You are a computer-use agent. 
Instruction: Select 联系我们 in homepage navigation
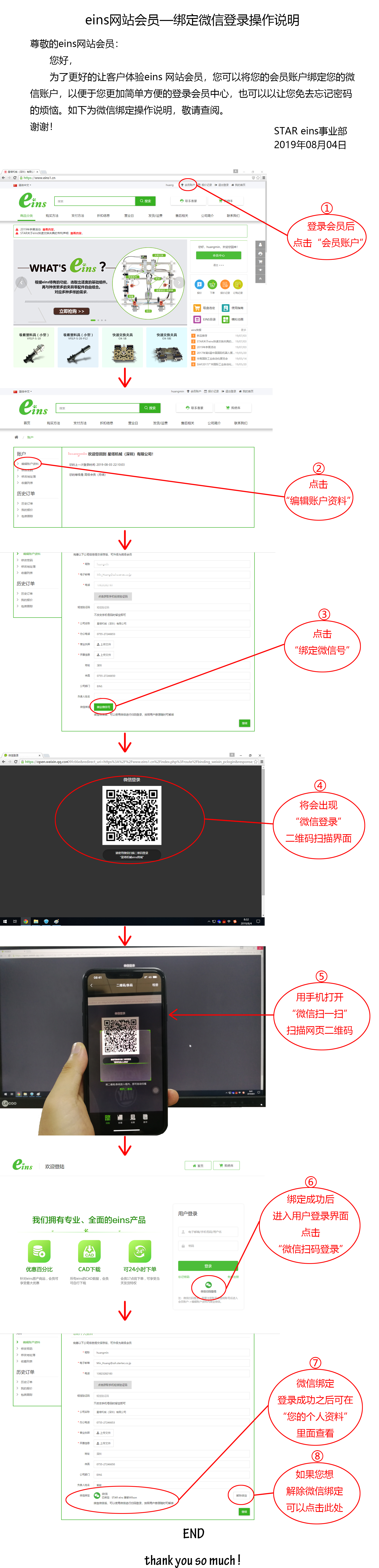click(233, 216)
